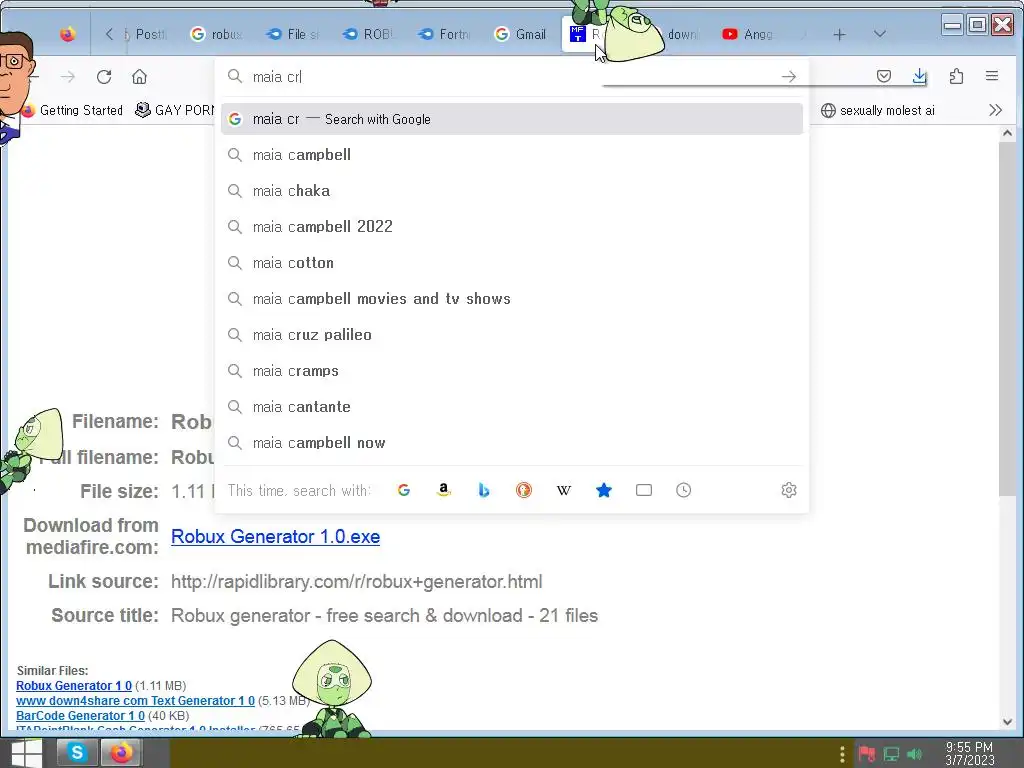Open down4share Text Generator 1 0 link
Image resolution: width=1024 pixels, height=768 pixels.
(135, 701)
